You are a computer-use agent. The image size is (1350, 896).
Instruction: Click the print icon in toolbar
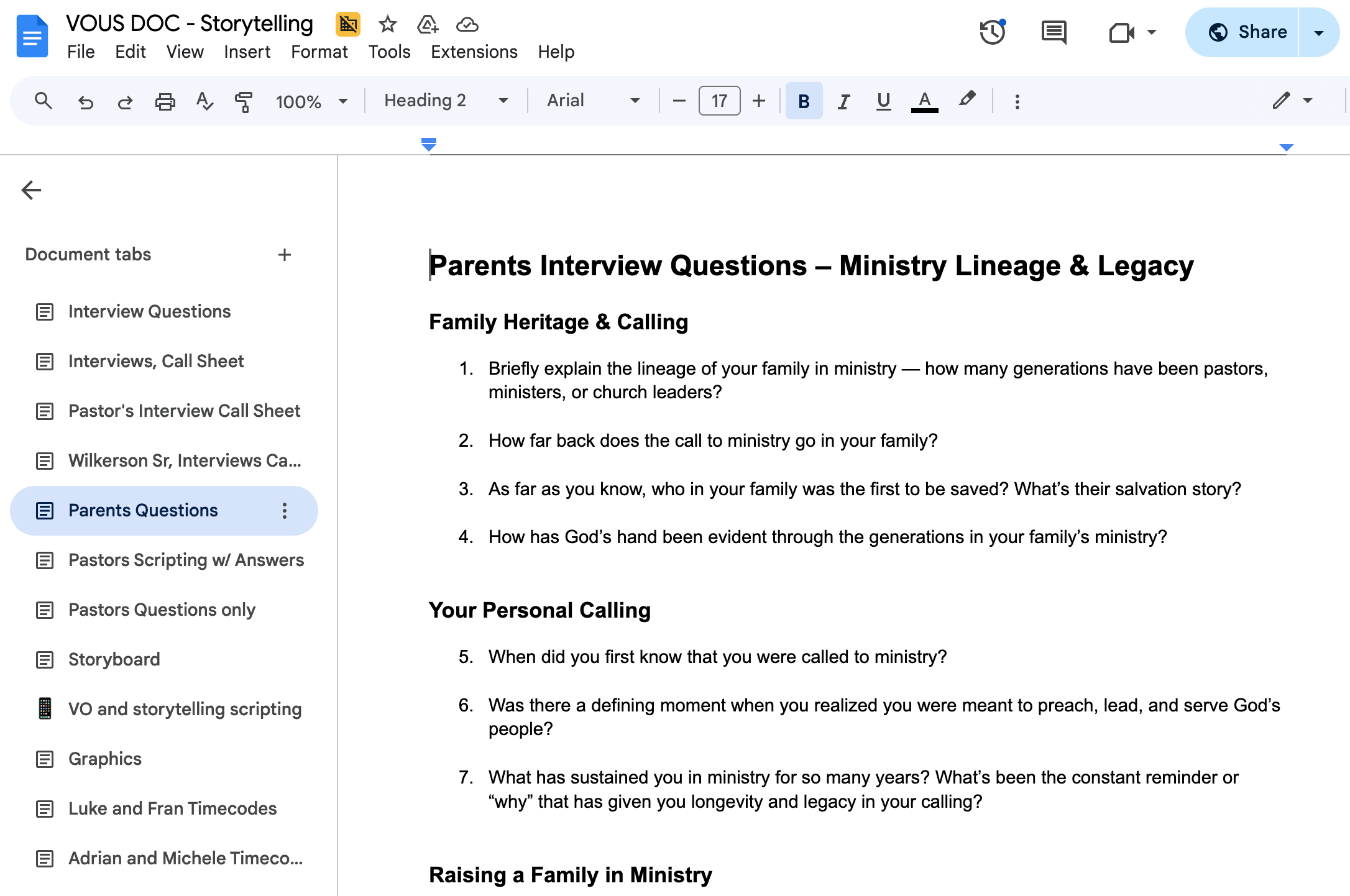click(165, 101)
